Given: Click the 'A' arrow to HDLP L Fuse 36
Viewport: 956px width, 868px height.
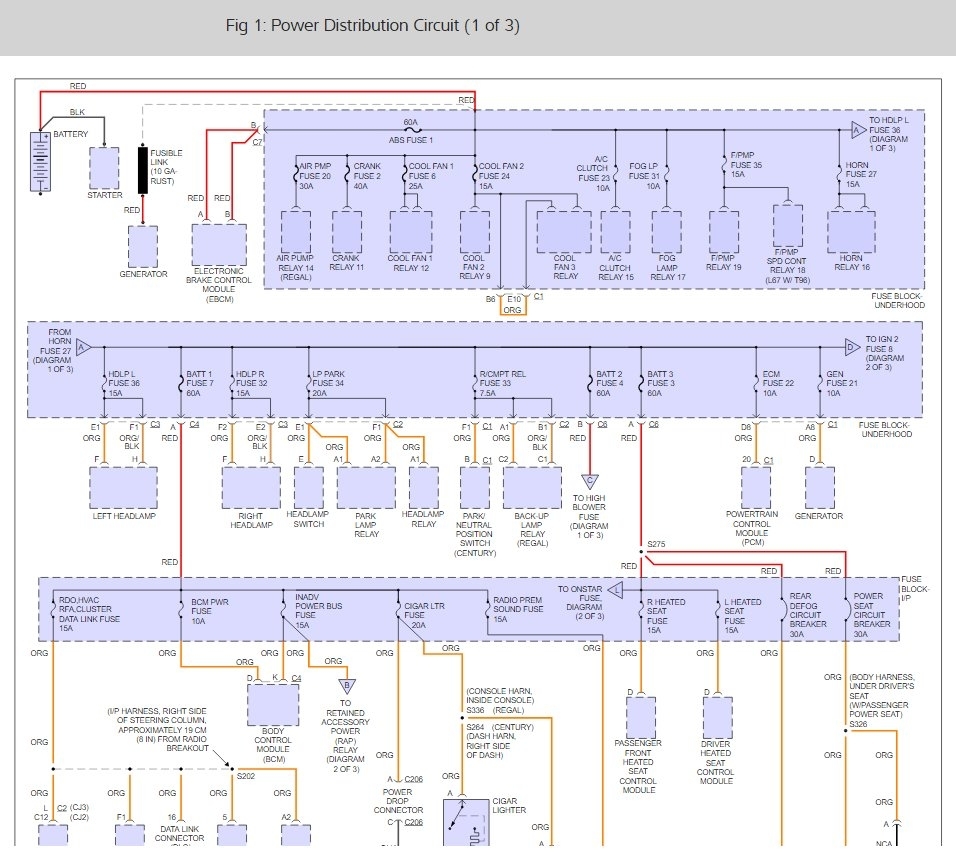Looking at the screenshot, I should tap(858, 130).
